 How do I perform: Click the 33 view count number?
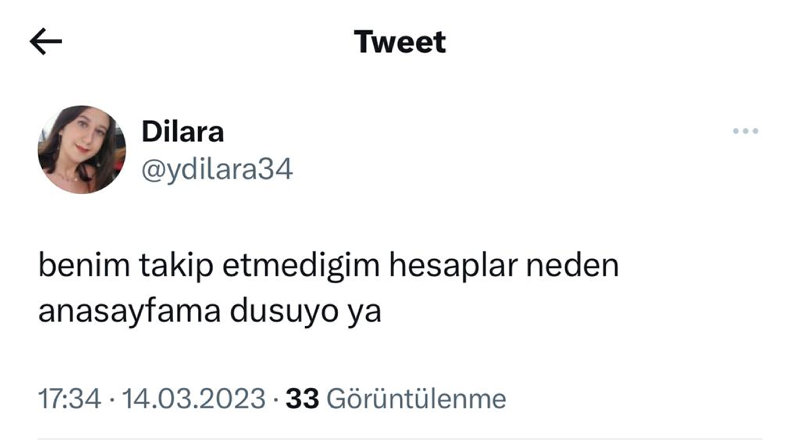coord(302,399)
